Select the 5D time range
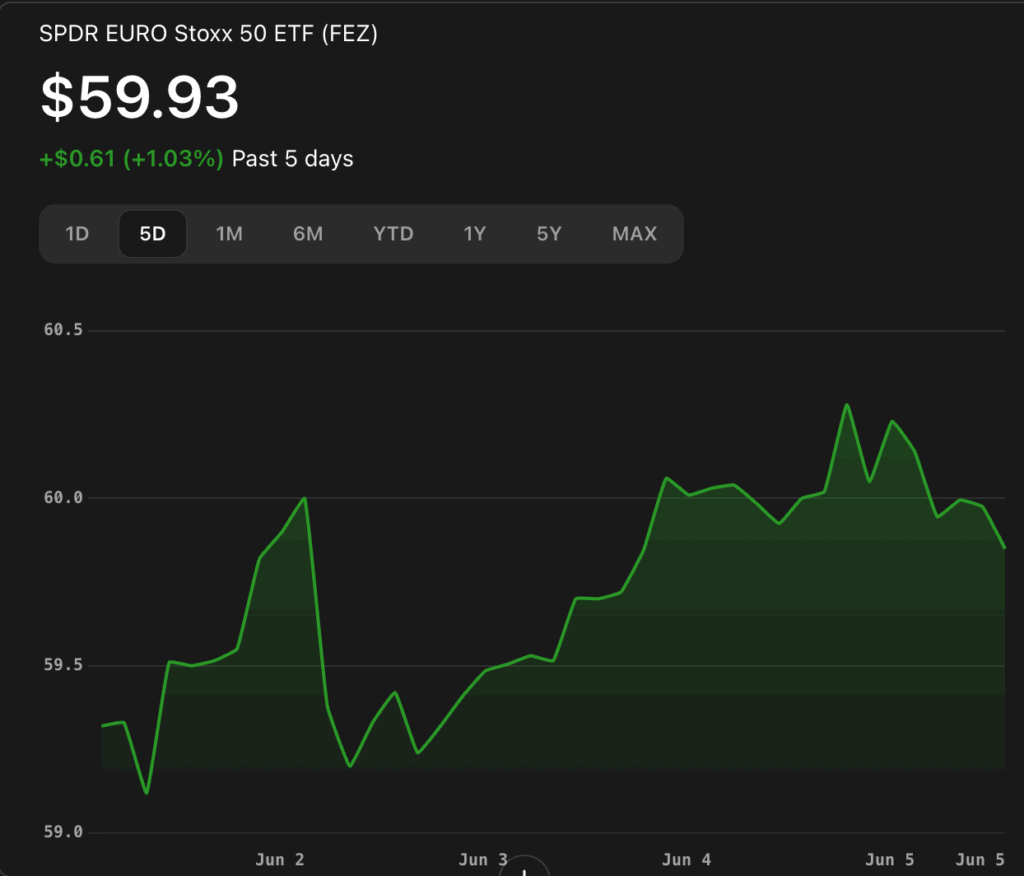Screen dimensions: 1024x876 coord(153,234)
